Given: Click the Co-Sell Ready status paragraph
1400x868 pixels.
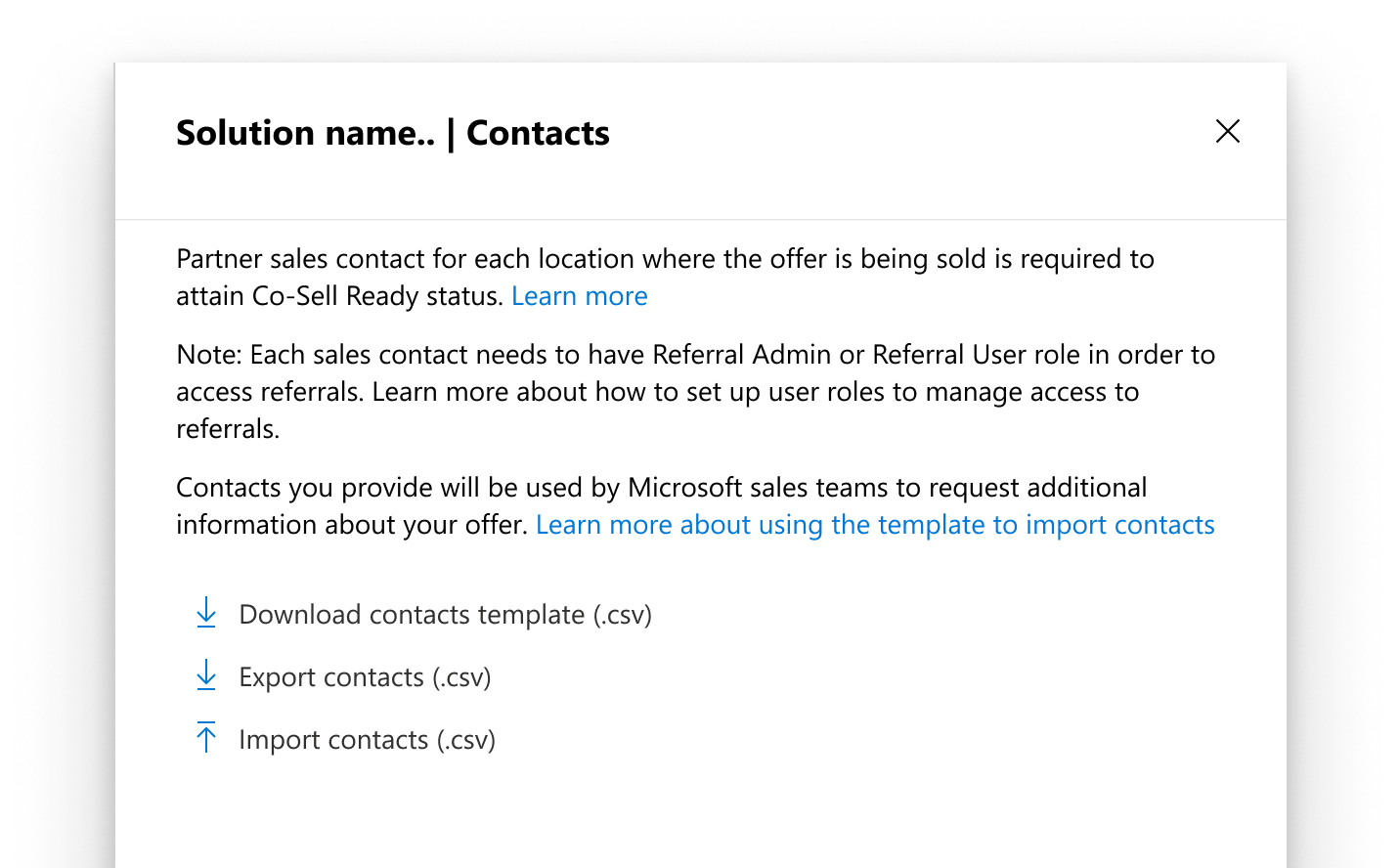Looking at the screenshot, I should [665, 277].
